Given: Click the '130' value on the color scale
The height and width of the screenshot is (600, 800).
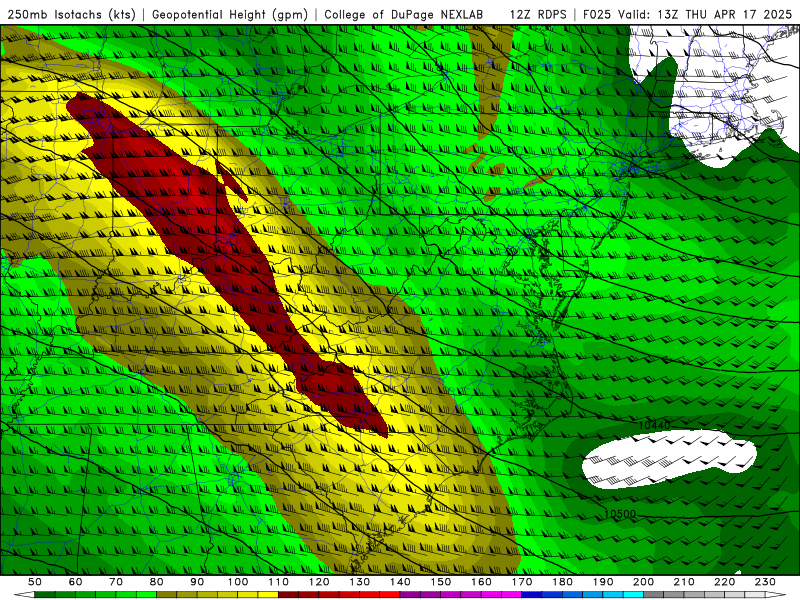Looking at the screenshot, I should pyautogui.click(x=360, y=582).
